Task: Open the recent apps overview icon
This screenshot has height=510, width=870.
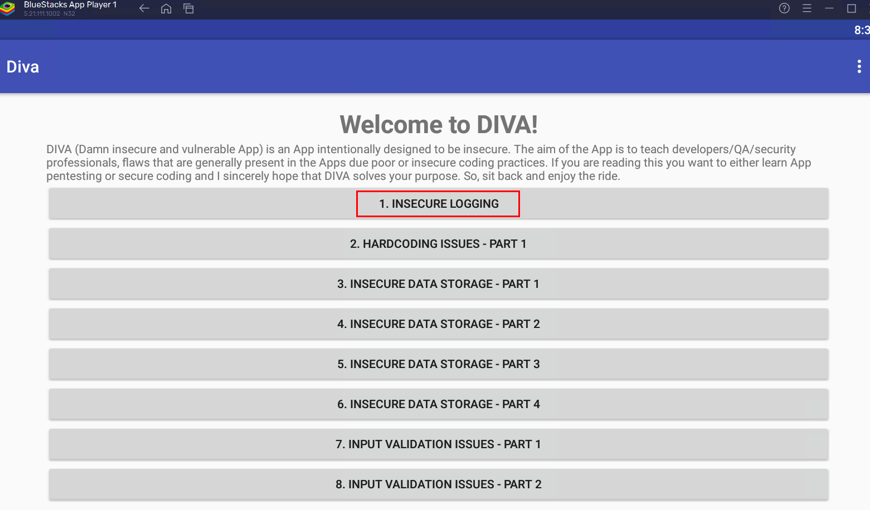Action: (189, 8)
